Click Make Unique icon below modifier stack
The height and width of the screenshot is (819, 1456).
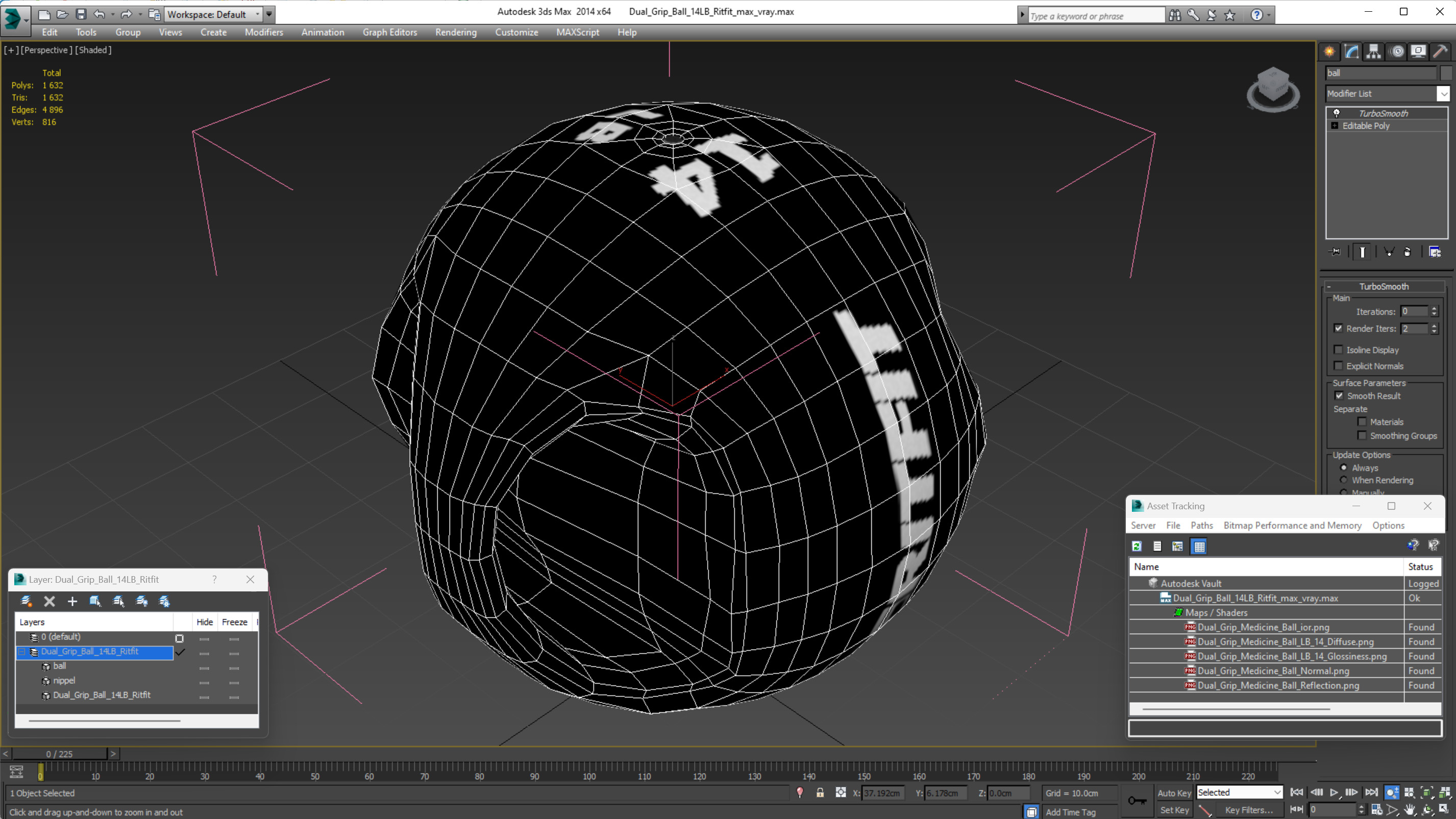point(1389,252)
